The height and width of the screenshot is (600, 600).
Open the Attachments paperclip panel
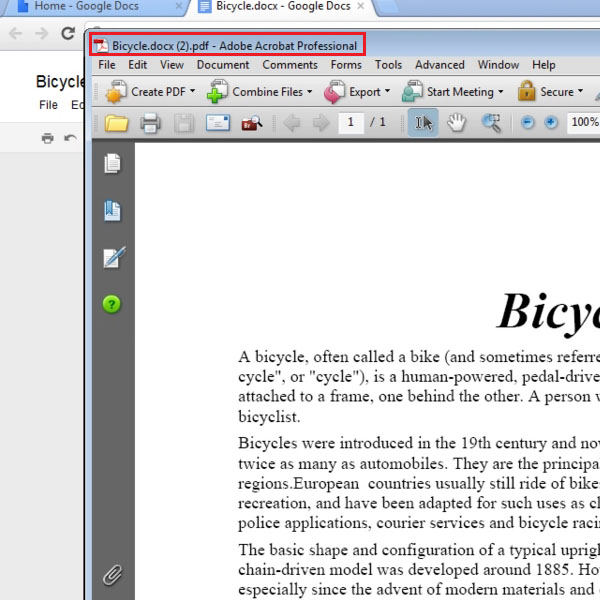point(112,575)
